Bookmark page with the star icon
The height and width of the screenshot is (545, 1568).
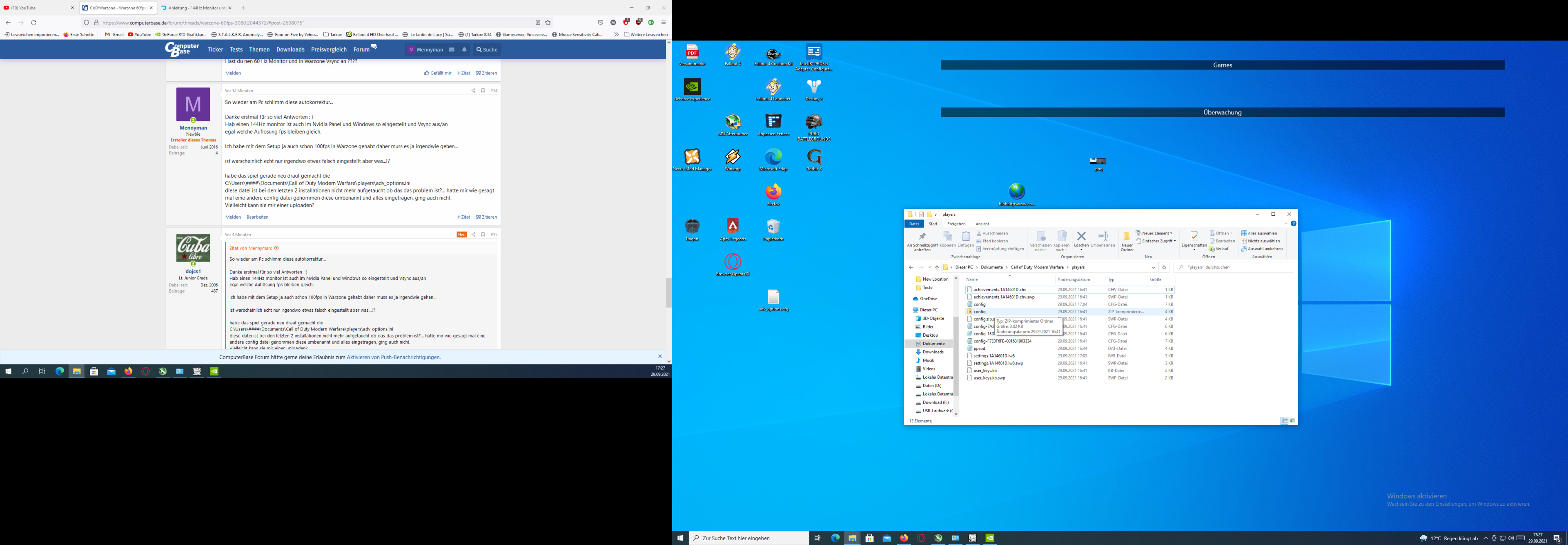548,22
